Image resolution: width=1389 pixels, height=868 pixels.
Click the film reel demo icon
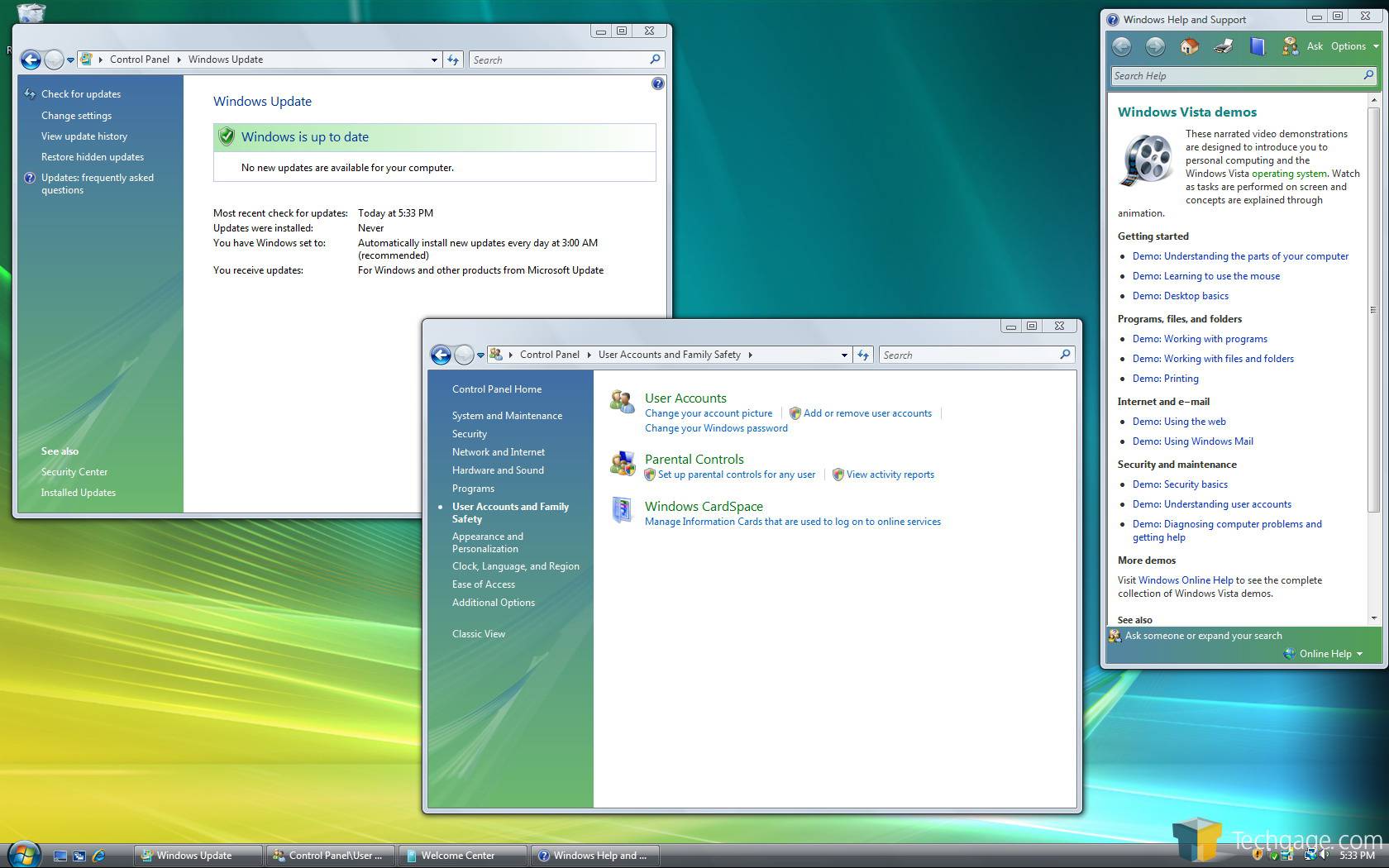point(1147,159)
